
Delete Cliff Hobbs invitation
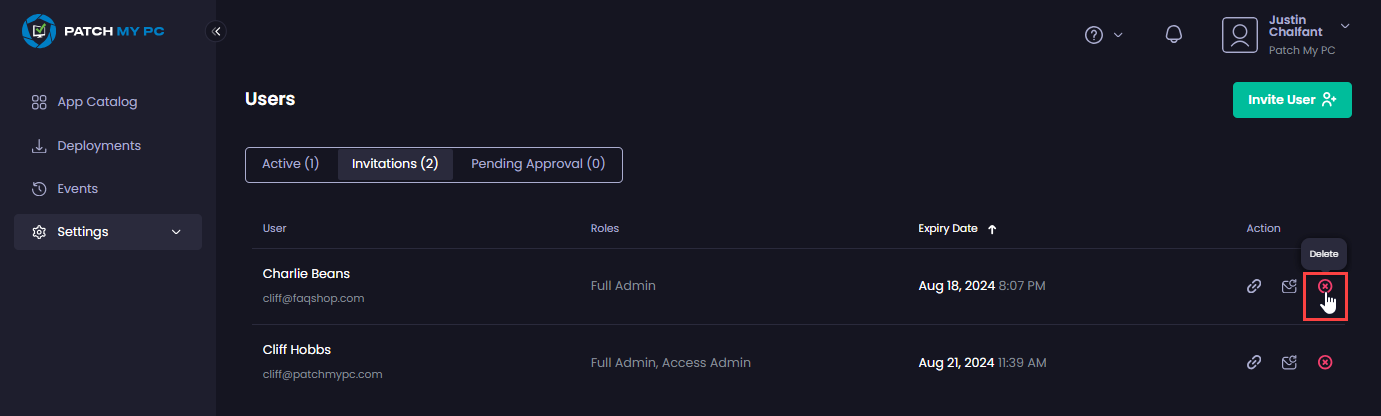click(x=1325, y=362)
